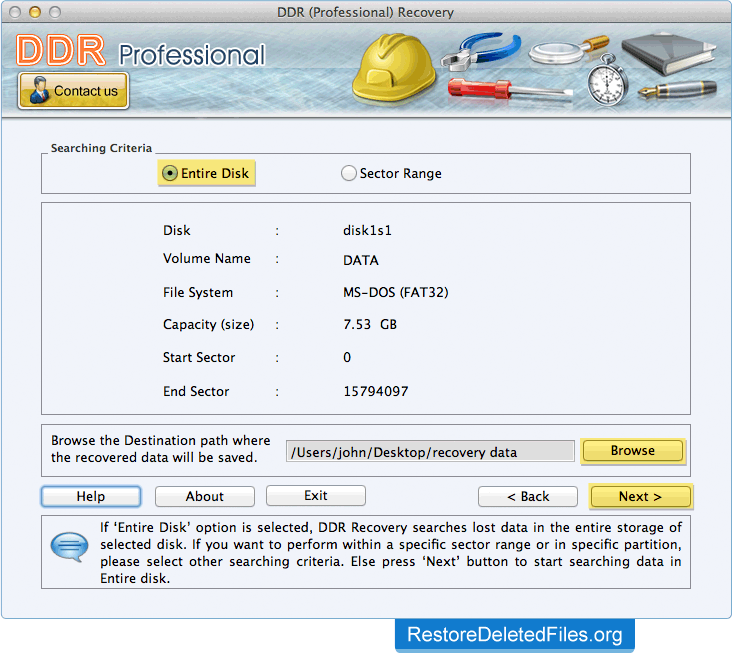Exit the application with Exit button
Image resolution: width=732 pixels, height=653 pixels.
(x=316, y=495)
